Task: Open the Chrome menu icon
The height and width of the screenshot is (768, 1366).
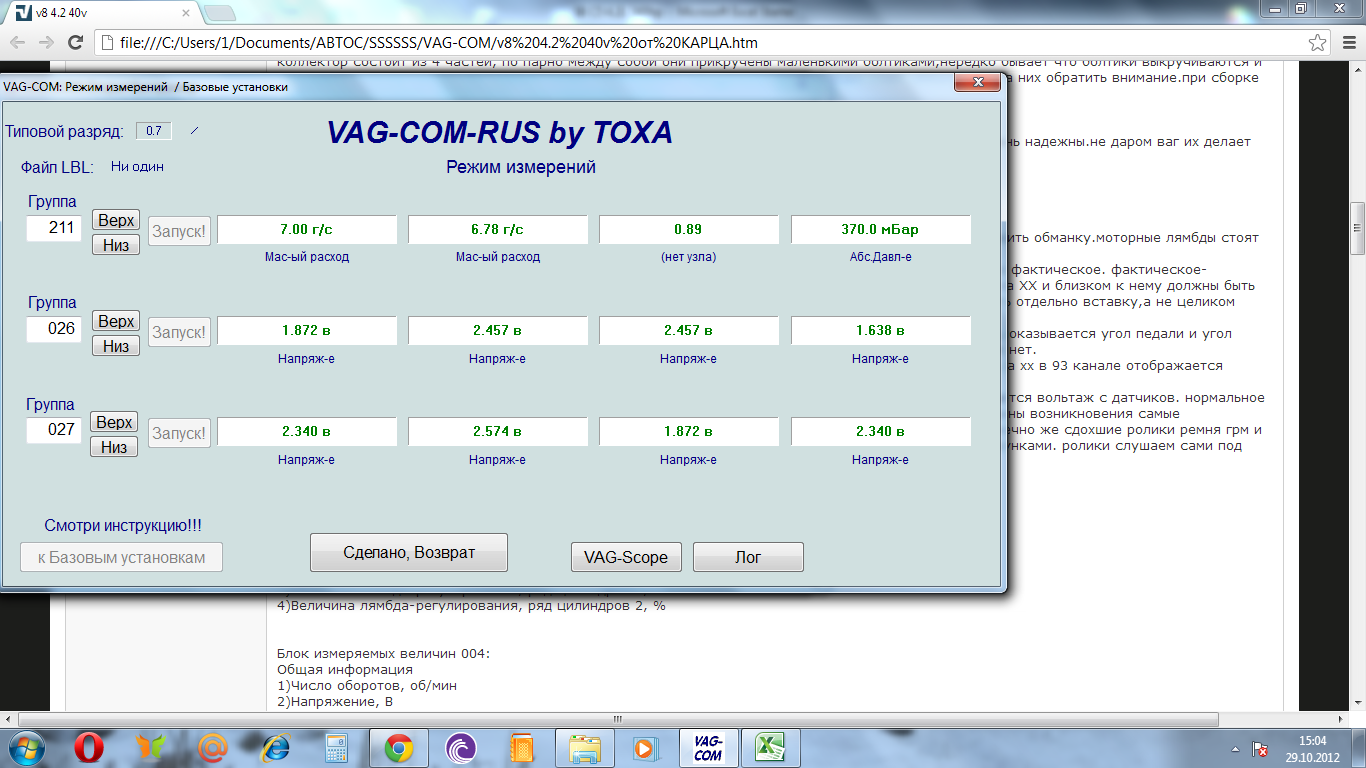Action: click(x=1347, y=43)
